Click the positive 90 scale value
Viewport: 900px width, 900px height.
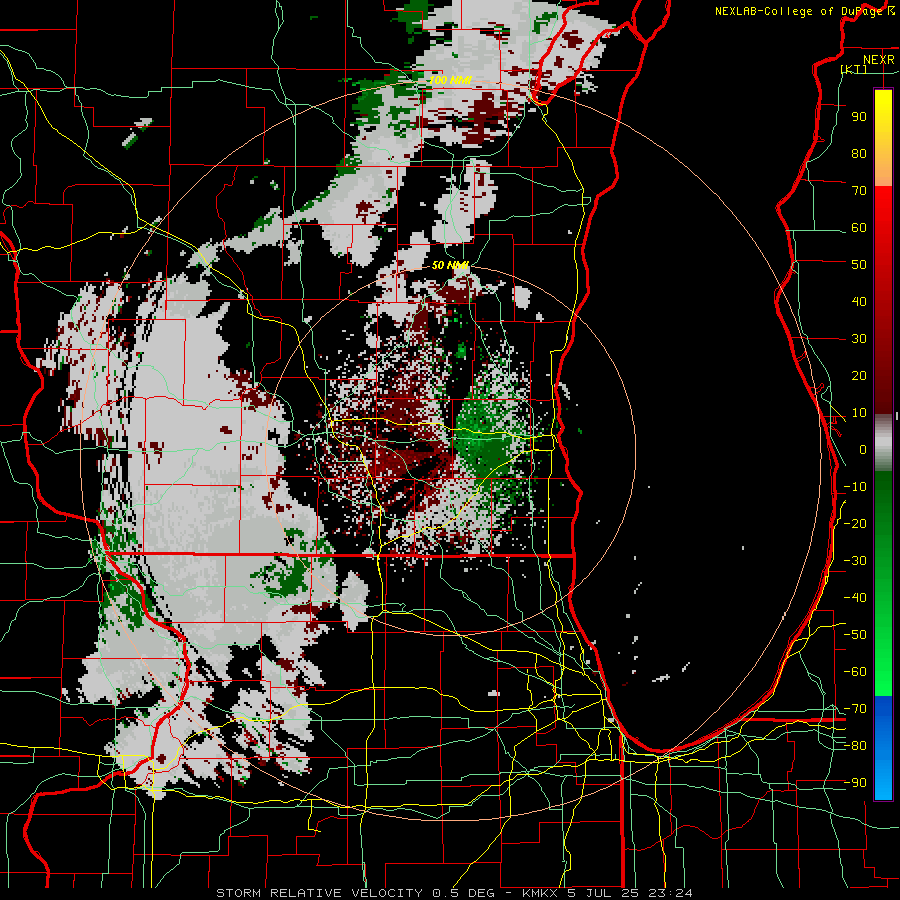point(859,117)
